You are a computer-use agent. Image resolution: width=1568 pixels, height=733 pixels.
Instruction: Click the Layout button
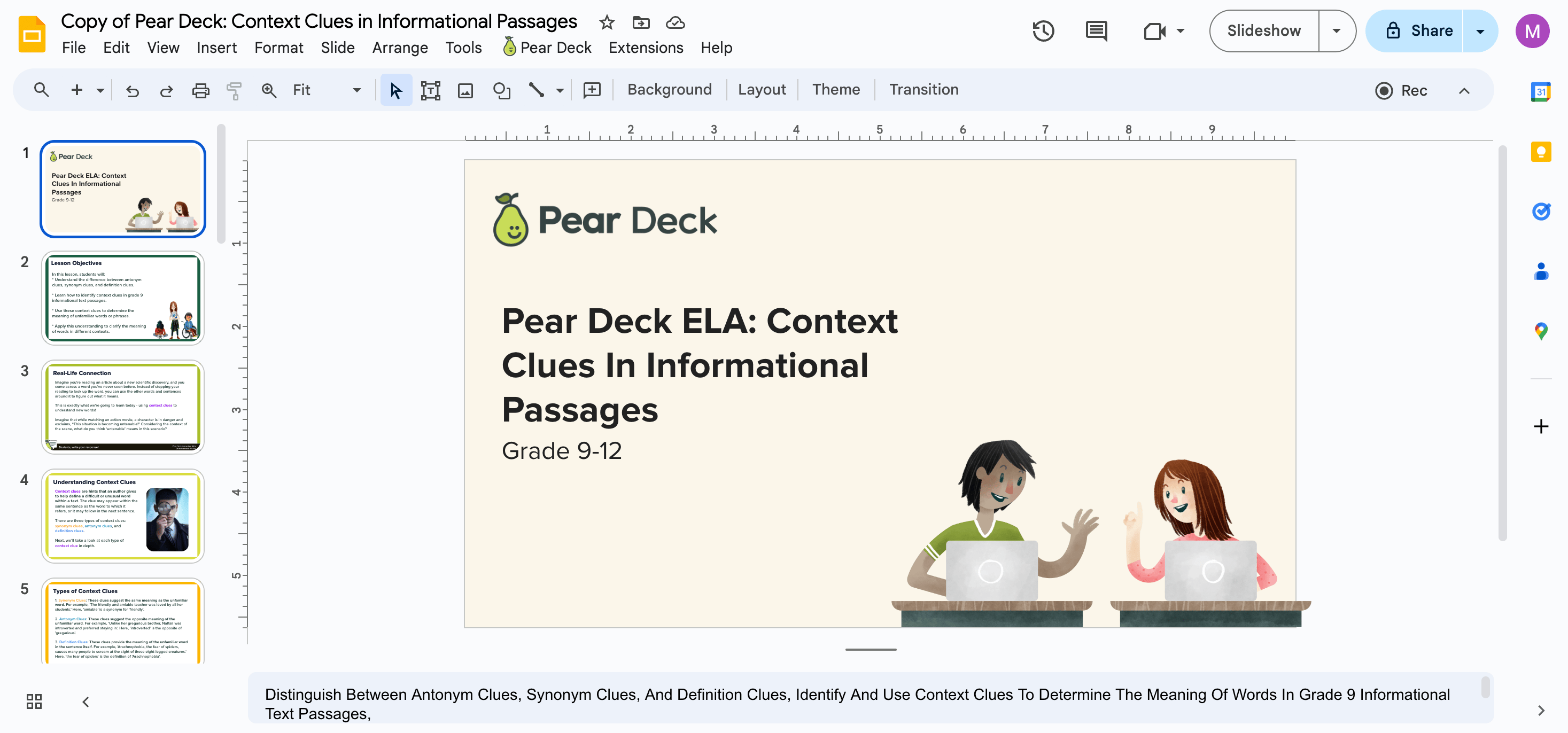coord(762,89)
